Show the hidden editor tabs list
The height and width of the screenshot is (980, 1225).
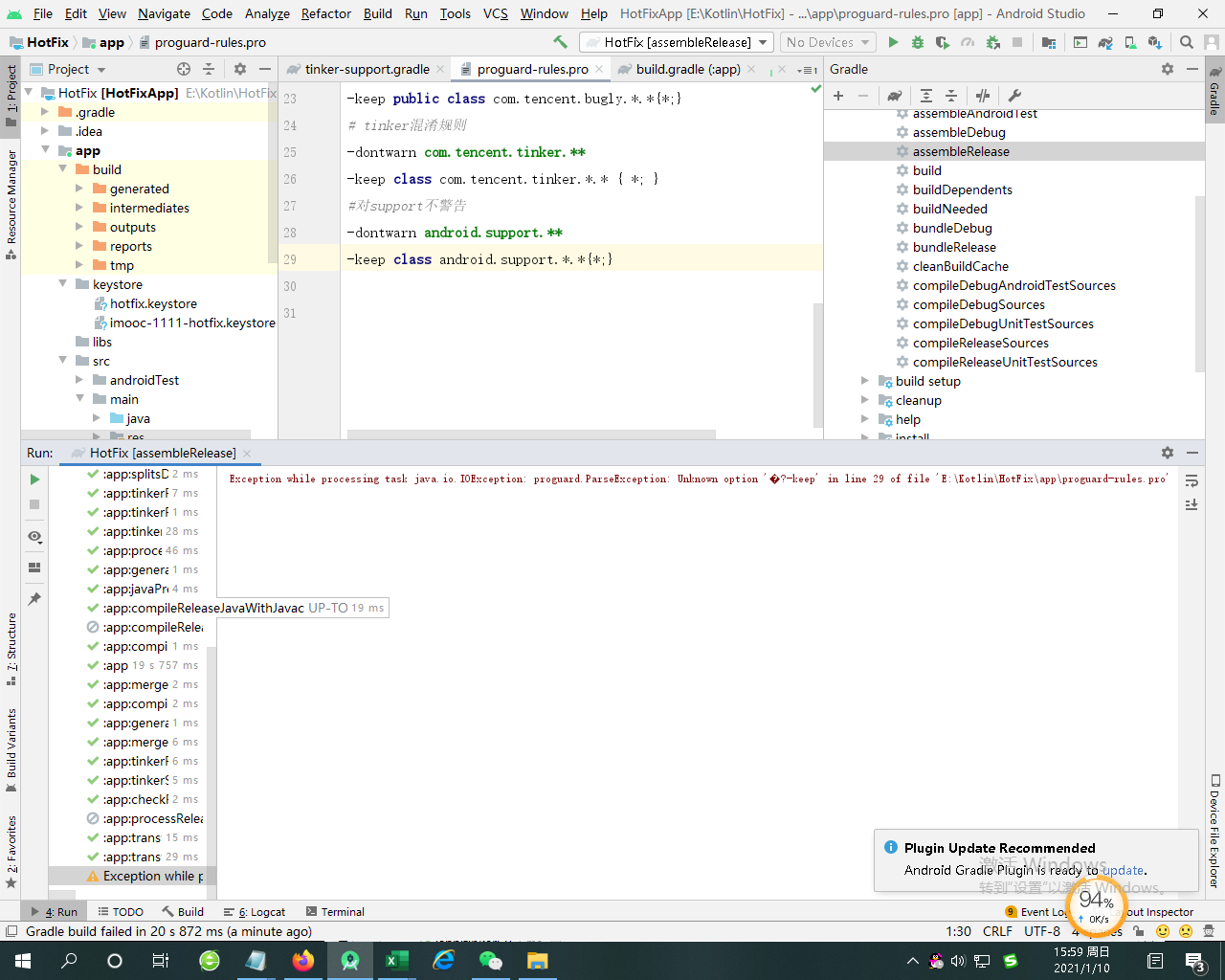pyautogui.click(x=809, y=70)
